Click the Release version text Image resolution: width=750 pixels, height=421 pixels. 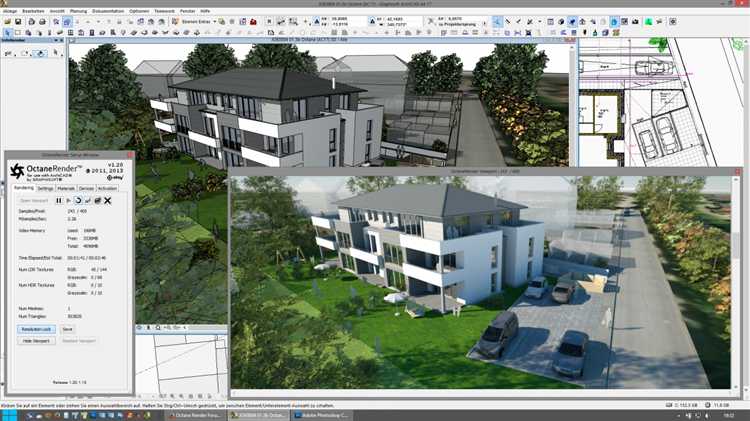70,382
